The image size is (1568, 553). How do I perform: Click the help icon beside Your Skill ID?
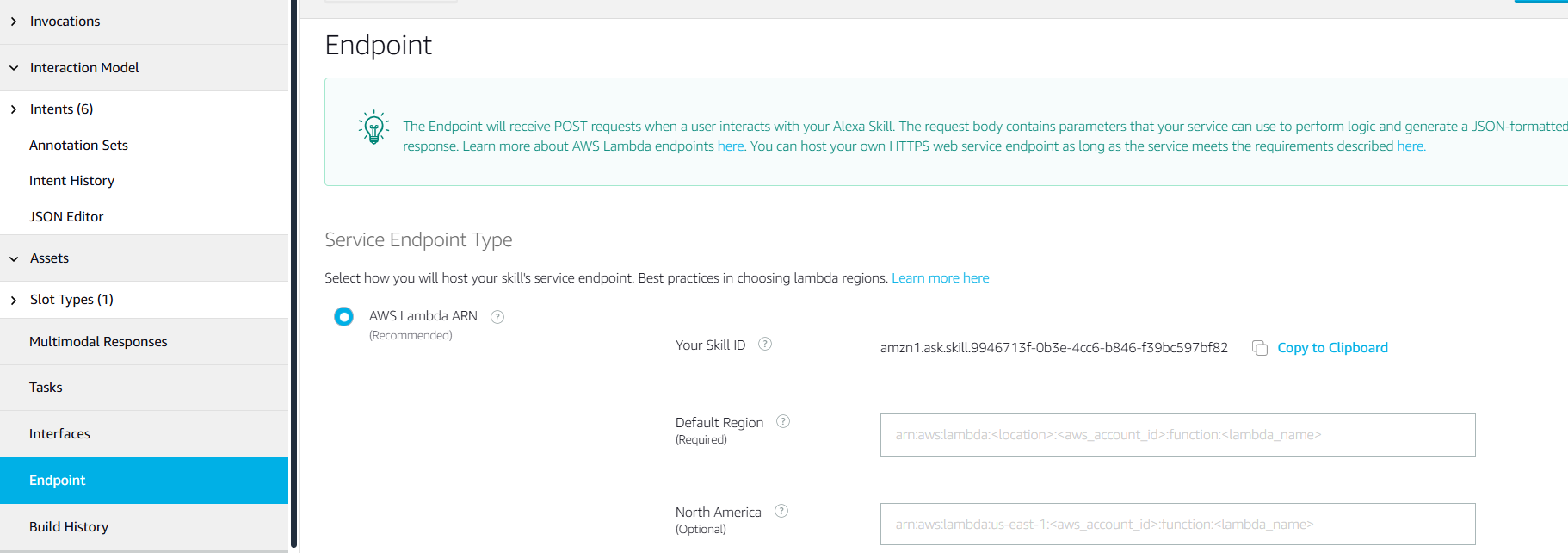[x=765, y=345]
